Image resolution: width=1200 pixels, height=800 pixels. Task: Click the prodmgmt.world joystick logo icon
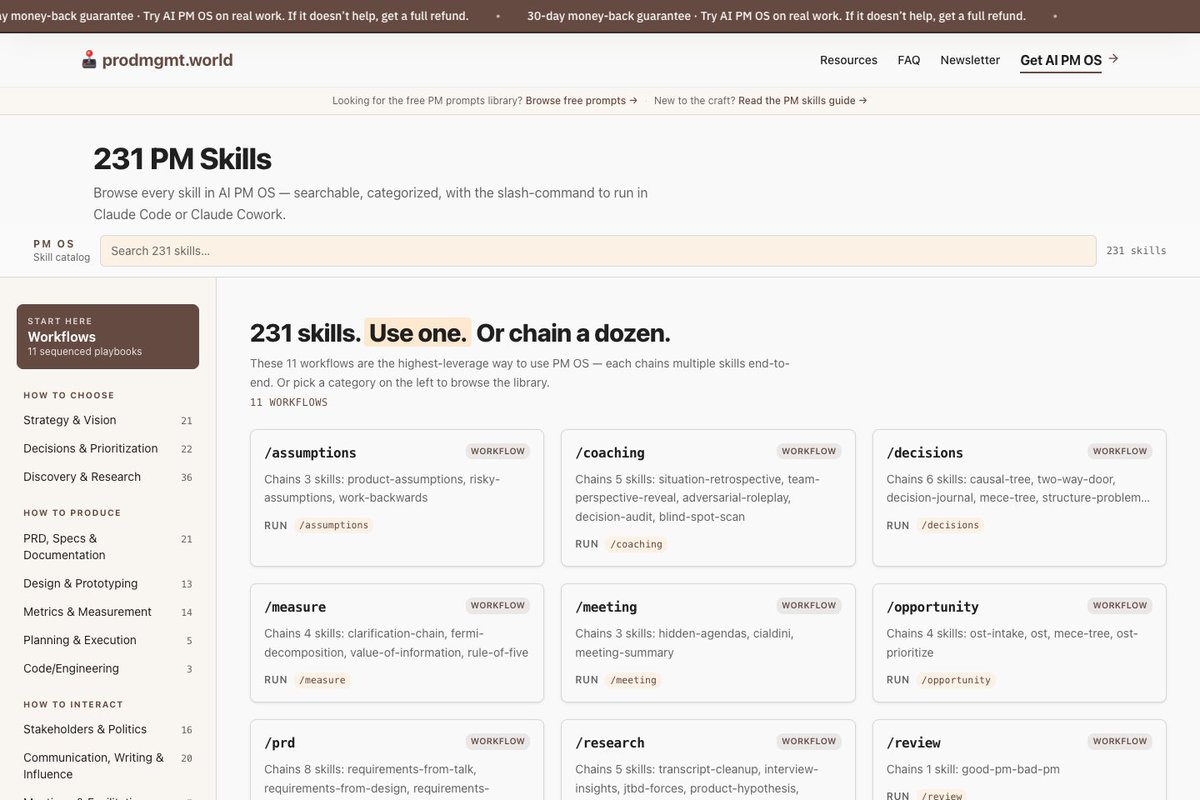tap(89, 60)
